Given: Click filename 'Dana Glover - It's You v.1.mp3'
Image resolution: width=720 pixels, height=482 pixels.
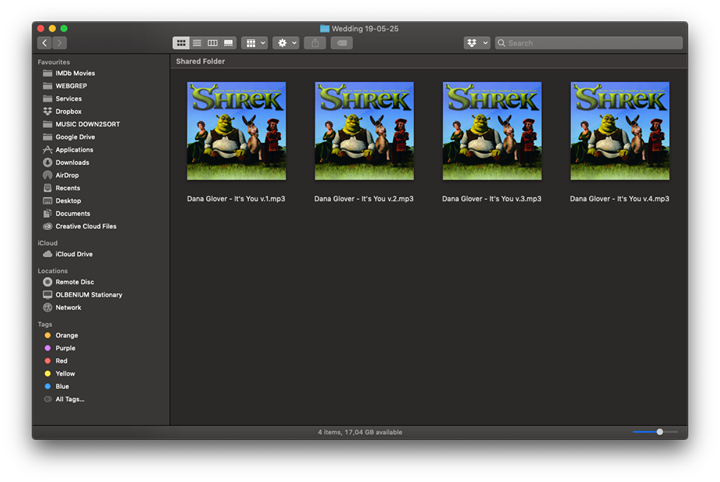Looking at the screenshot, I should point(236,199).
